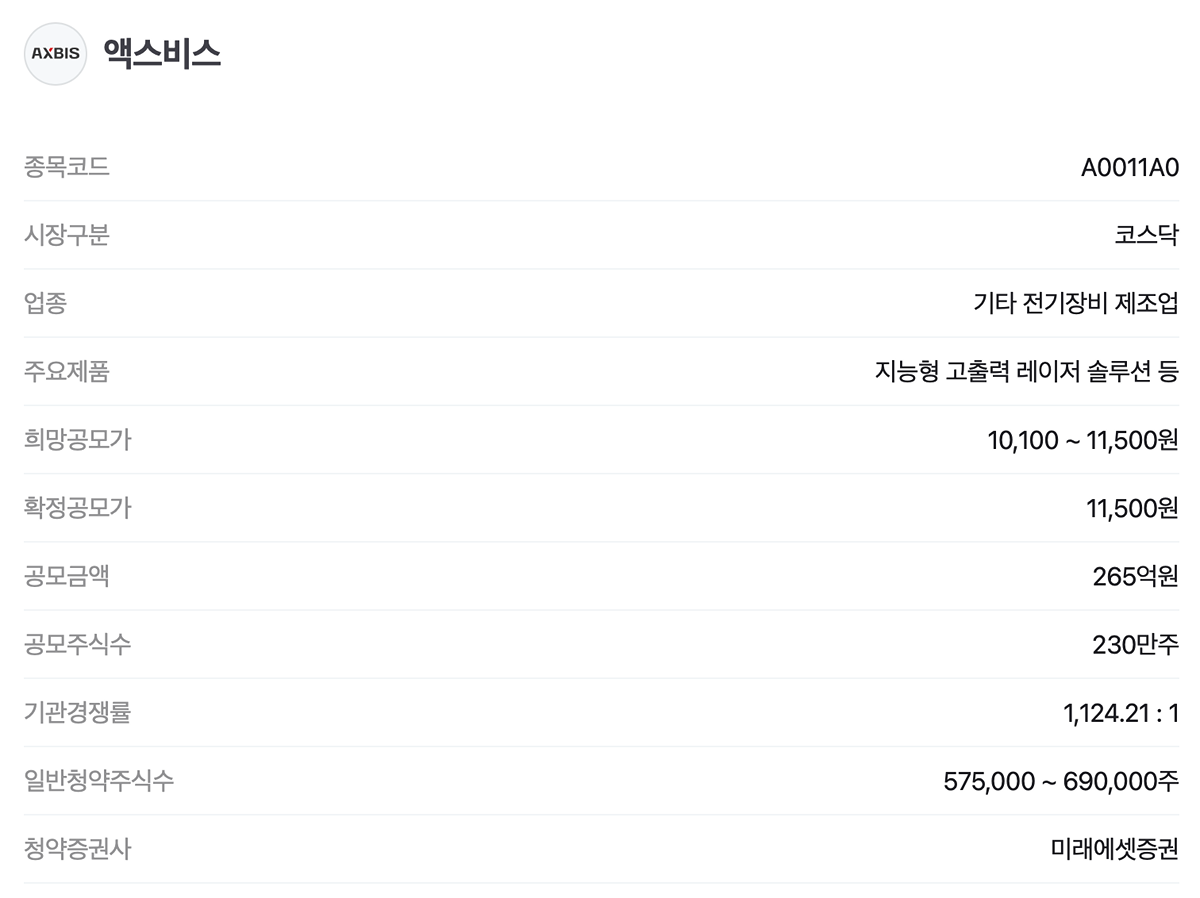
Task: Click the 코스닥 market value
Action: tap(1146, 236)
